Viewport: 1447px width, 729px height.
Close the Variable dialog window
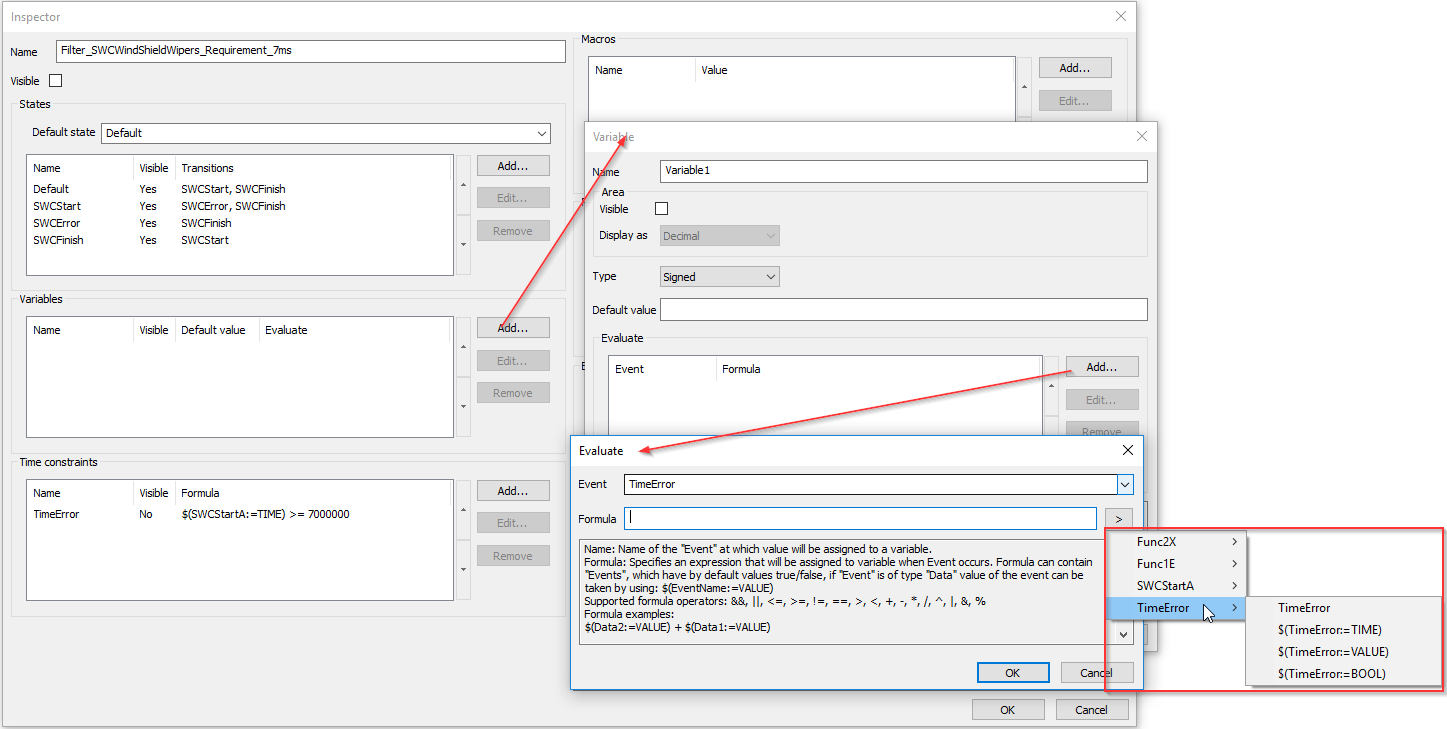tap(1142, 136)
